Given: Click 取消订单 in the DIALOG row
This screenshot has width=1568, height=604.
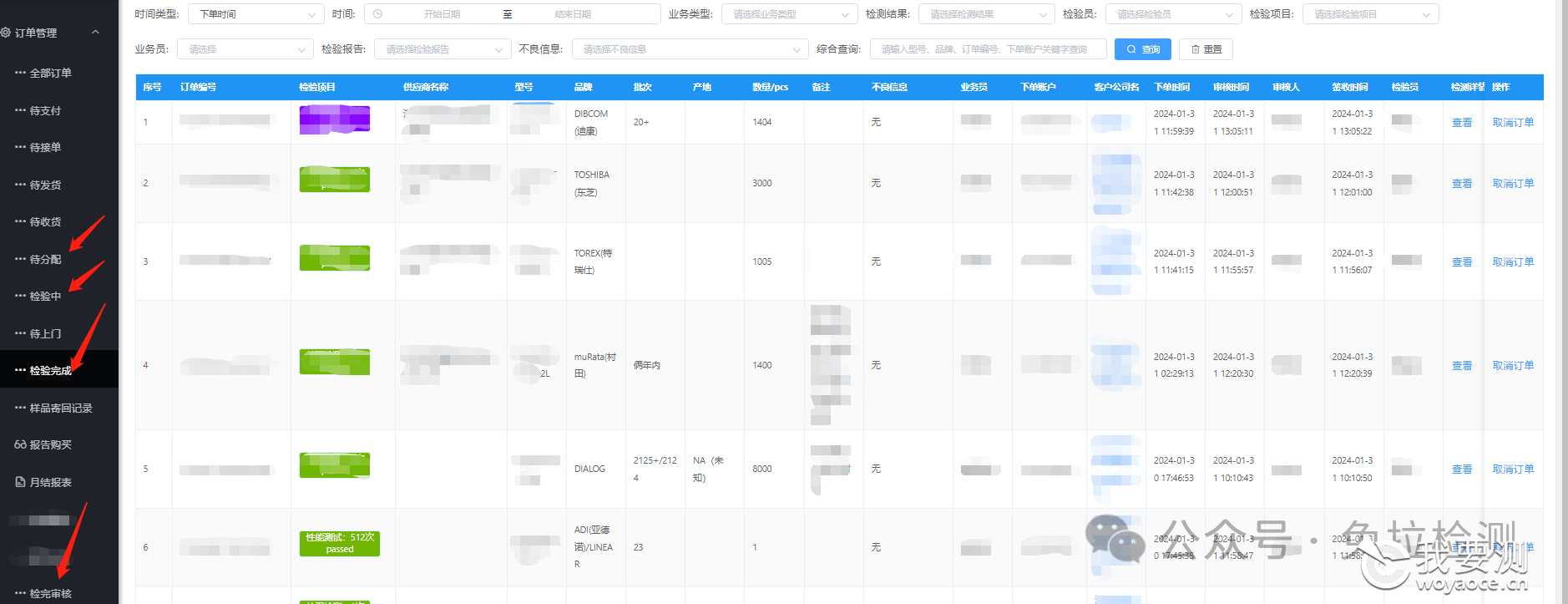Looking at the screenshot, I should (x=1513, y=469).
